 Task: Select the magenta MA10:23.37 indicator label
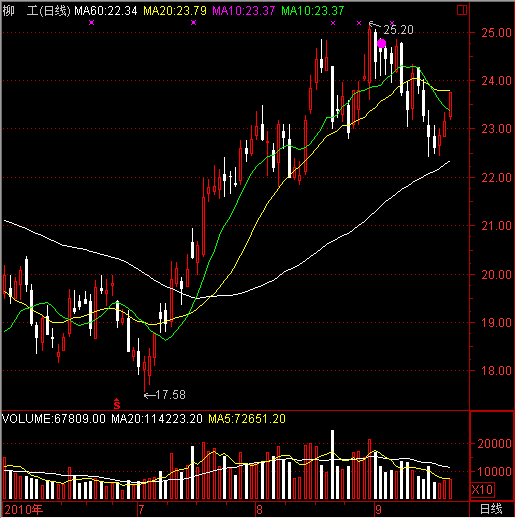point(244,11)
